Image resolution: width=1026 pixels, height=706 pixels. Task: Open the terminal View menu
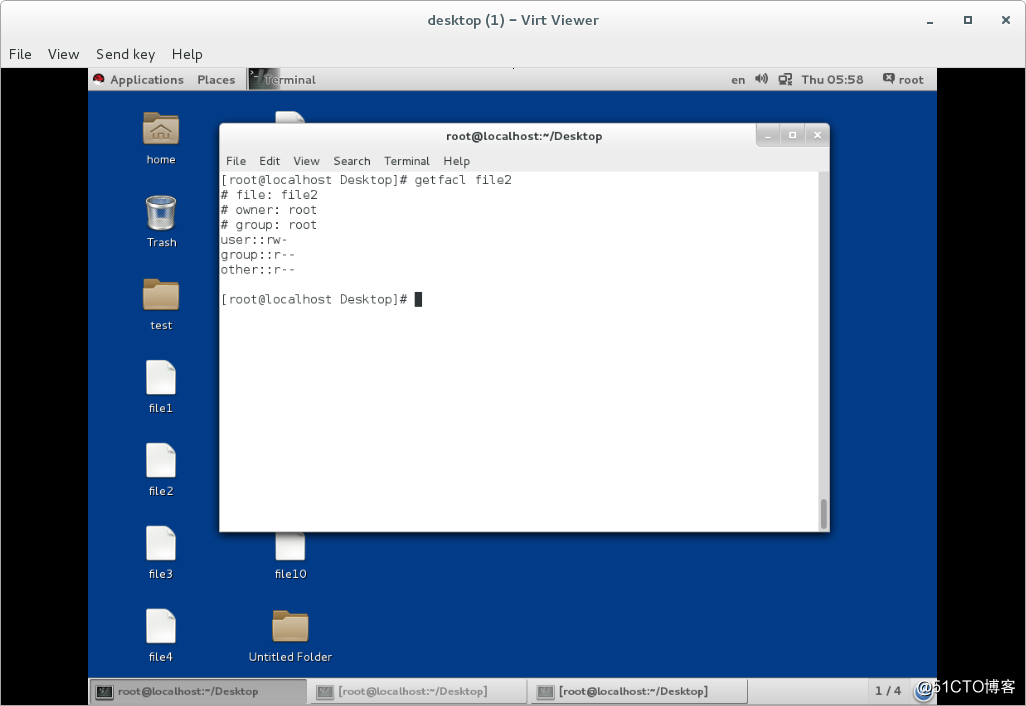(306, 161)
